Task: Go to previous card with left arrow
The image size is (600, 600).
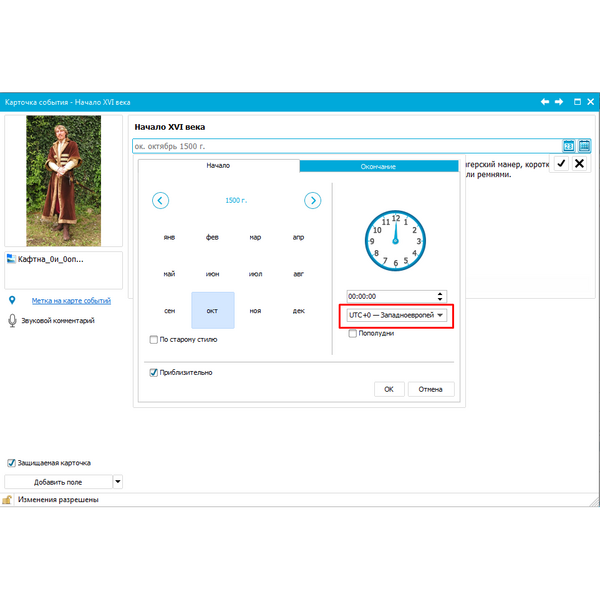Action: (545, 102)
